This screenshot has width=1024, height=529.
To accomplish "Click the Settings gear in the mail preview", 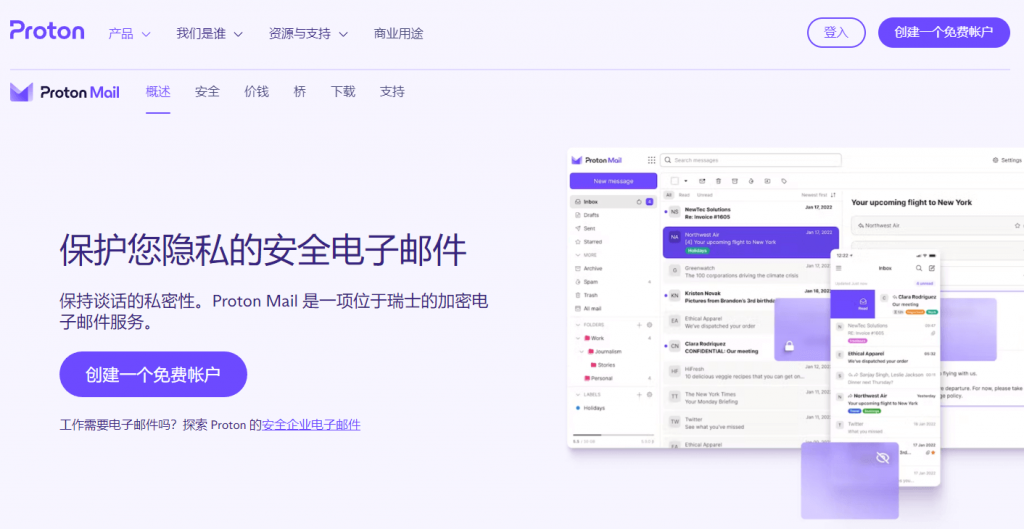I will click(995, 160).
